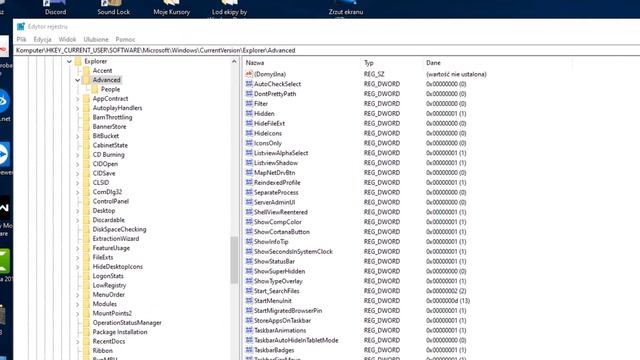Click the DontPrettyPath DWORD icon
640x360 pixels.
pyautogui.click(x=249, y=93)
